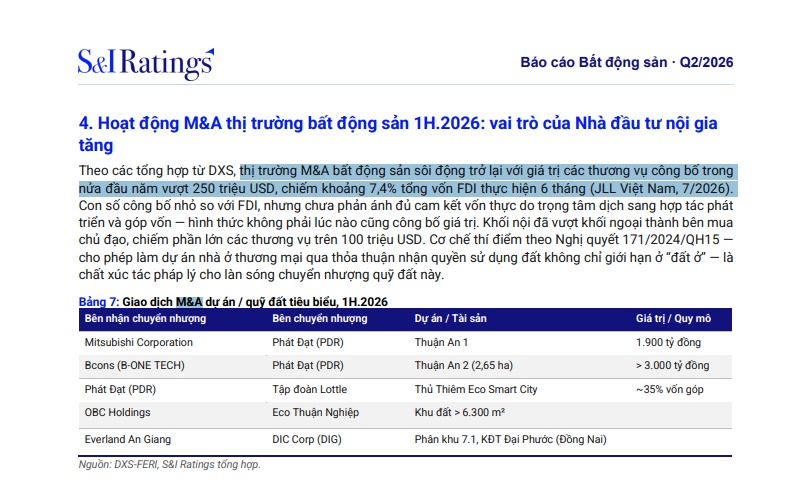Click the "Bên nhận chuyển nhượng" column header
Image resolution: width=790 pixels, height=483 pixels.
click(145, 318)
